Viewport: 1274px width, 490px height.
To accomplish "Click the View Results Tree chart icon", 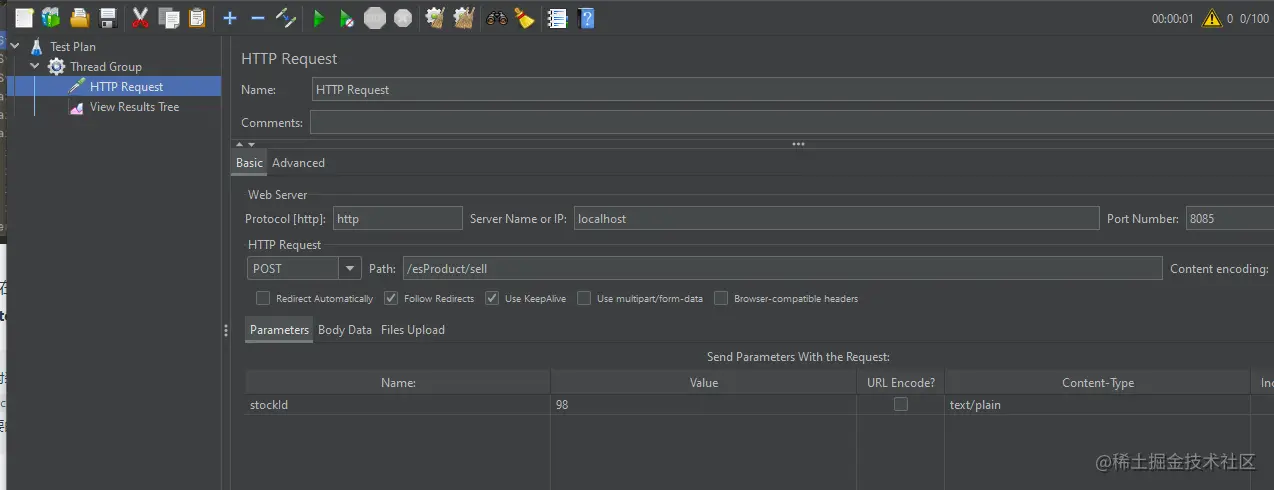I will [77, 107].
